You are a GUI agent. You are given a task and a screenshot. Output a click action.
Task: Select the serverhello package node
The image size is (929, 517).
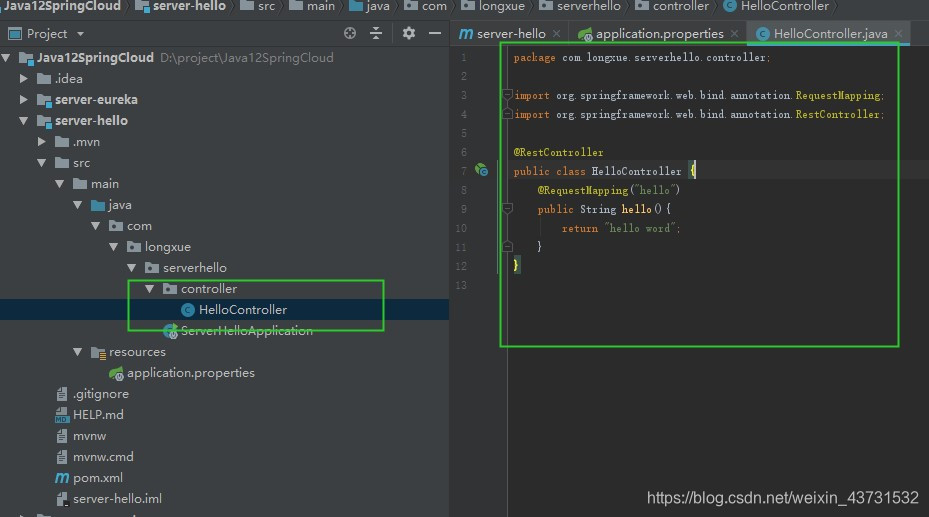pyautogui.click(x=195, y=268)
